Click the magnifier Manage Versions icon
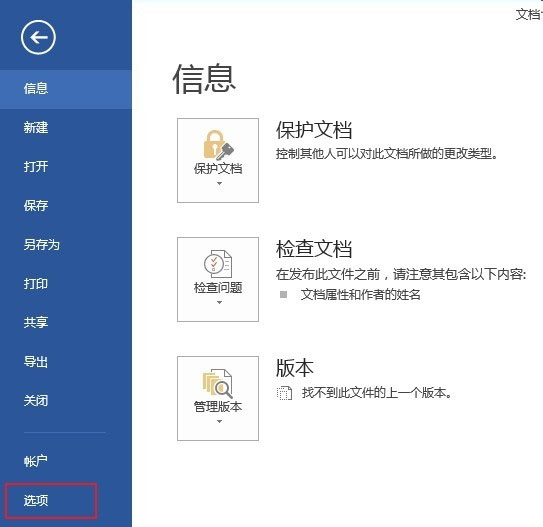 [218, 383]
